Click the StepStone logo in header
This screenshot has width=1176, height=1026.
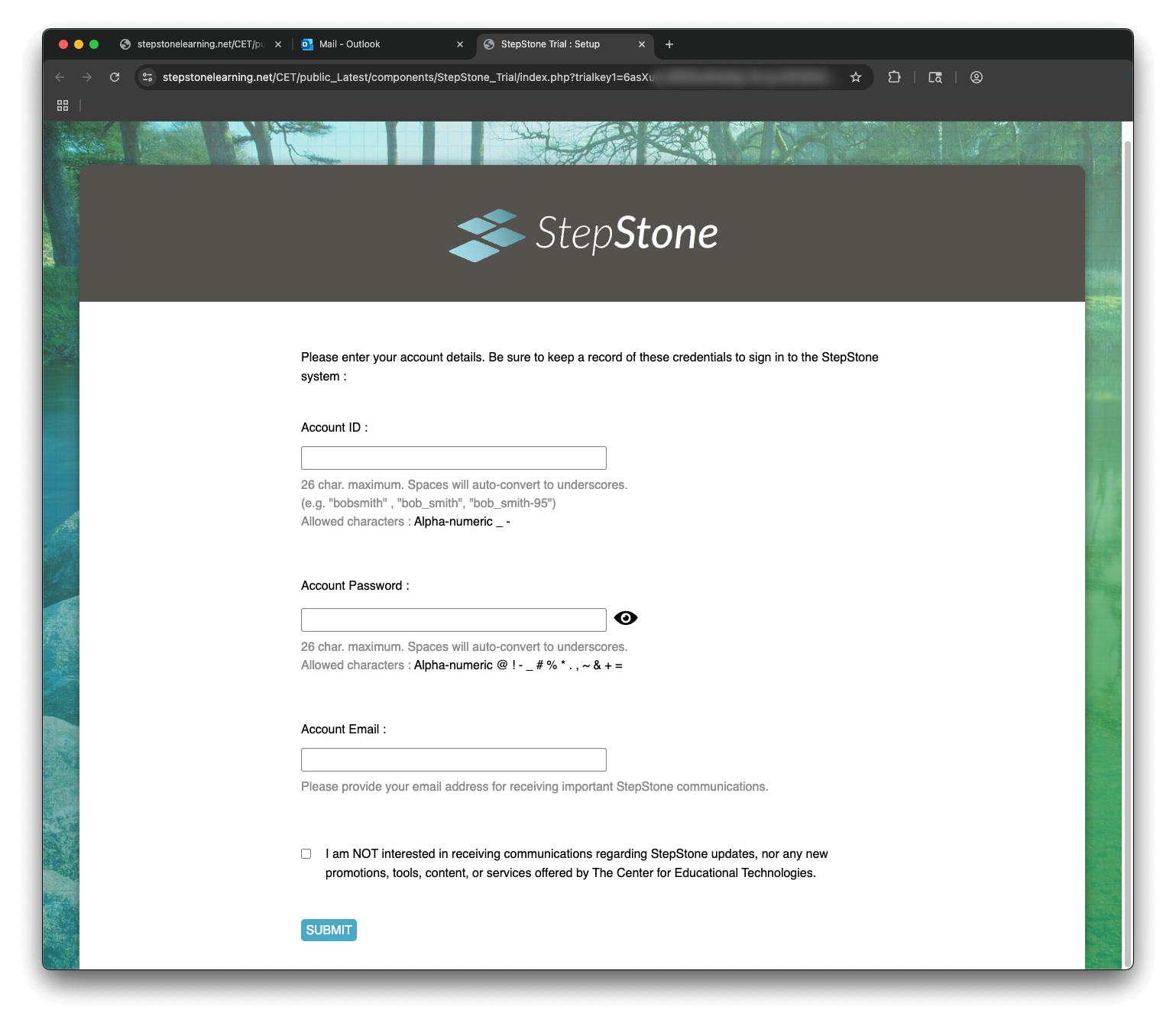pyautogui.click(x=583, y=235)
